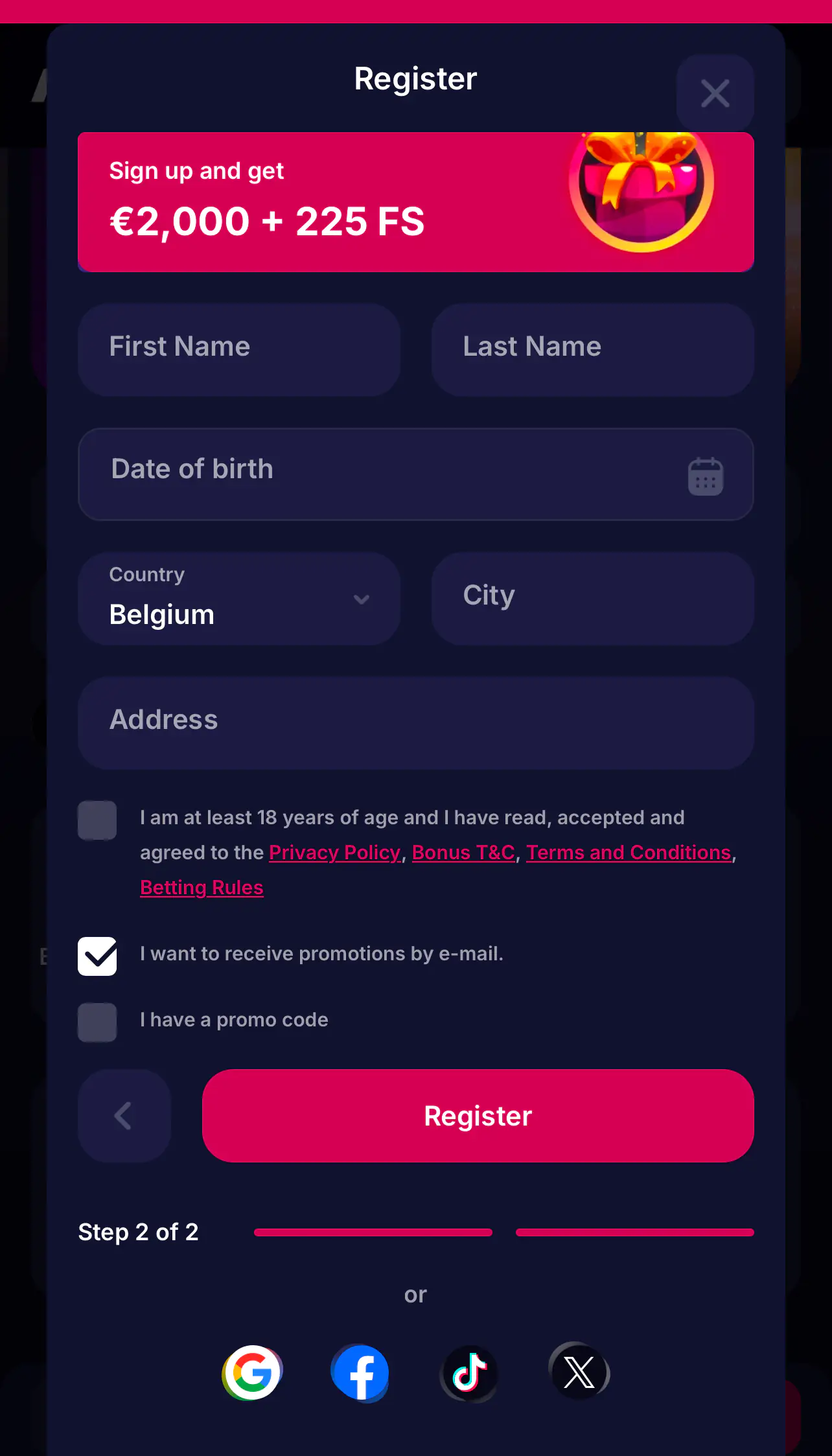Open the date of birth calendar icon
This screenshot has height=1456, width=832.
(x=706, y=476)
